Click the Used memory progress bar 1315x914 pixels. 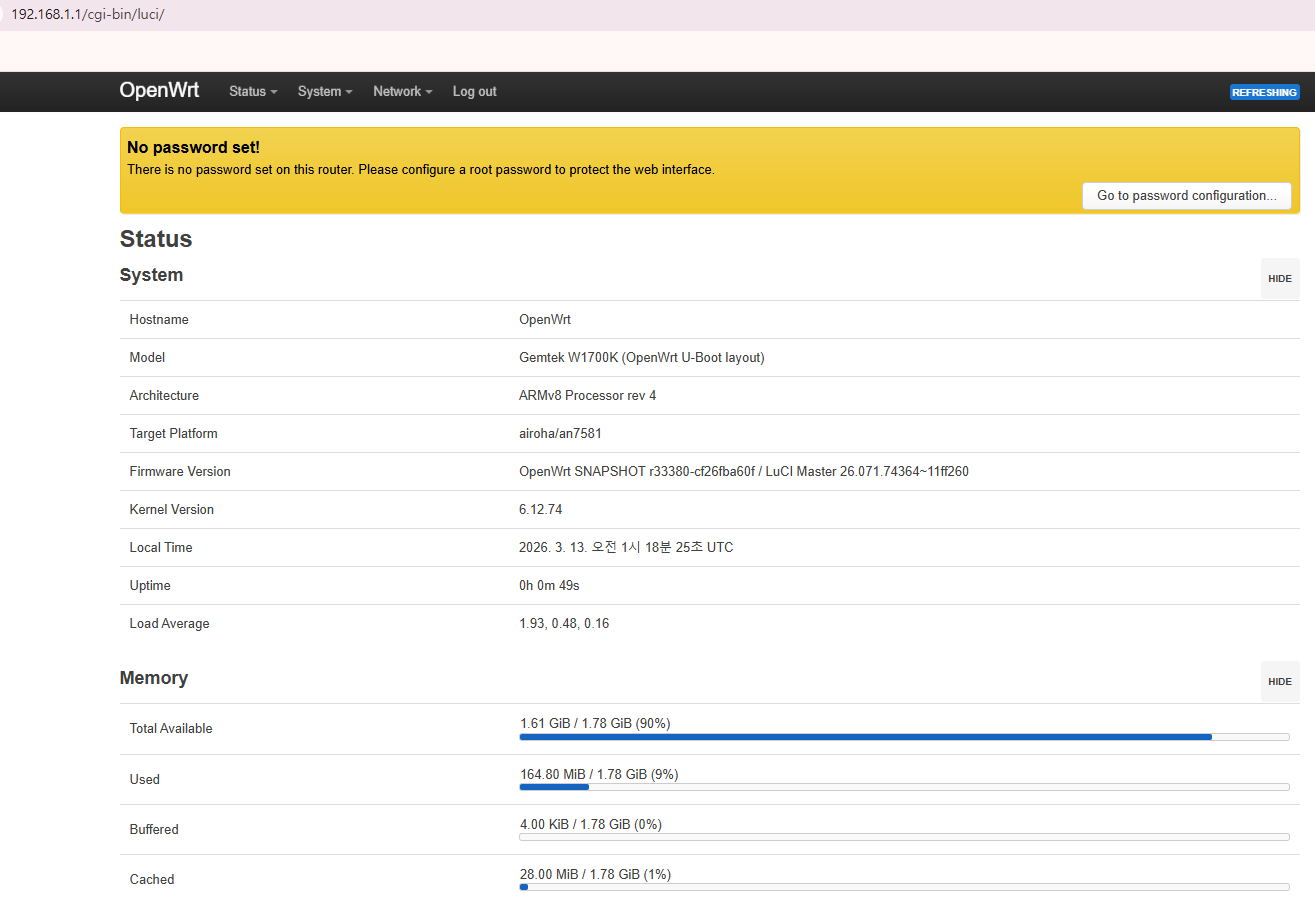click(x=904, y=787)
